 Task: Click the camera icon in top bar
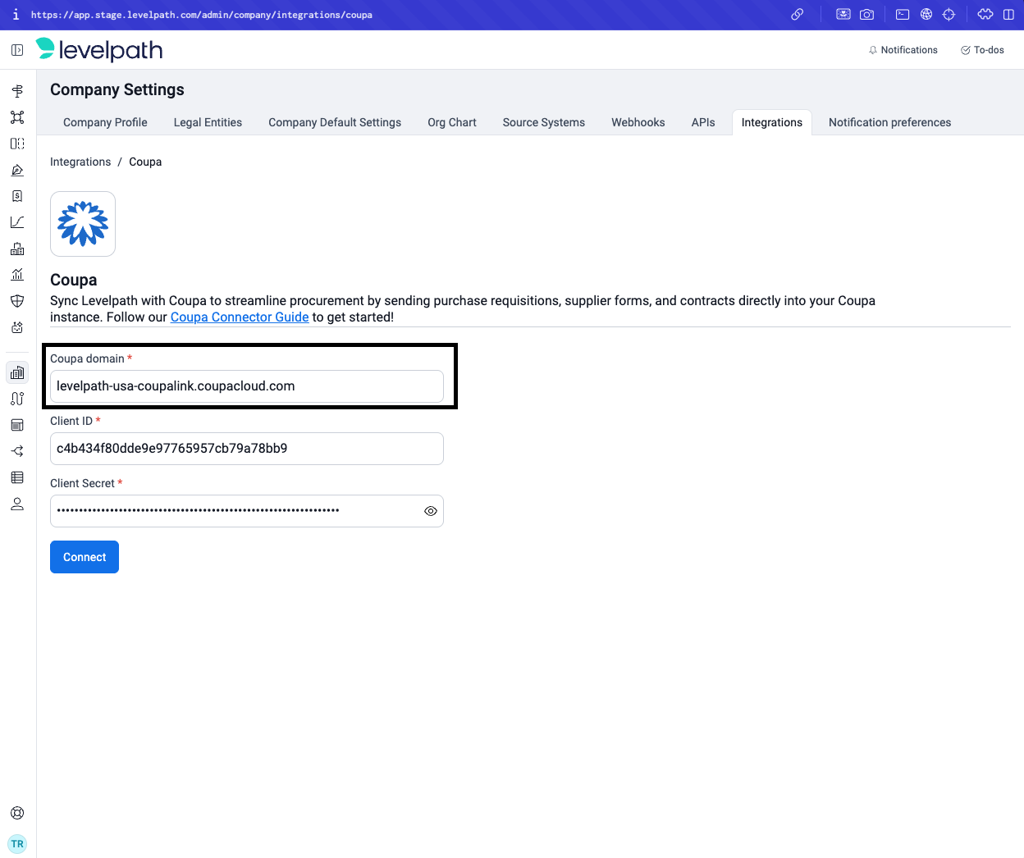(867, 15)
